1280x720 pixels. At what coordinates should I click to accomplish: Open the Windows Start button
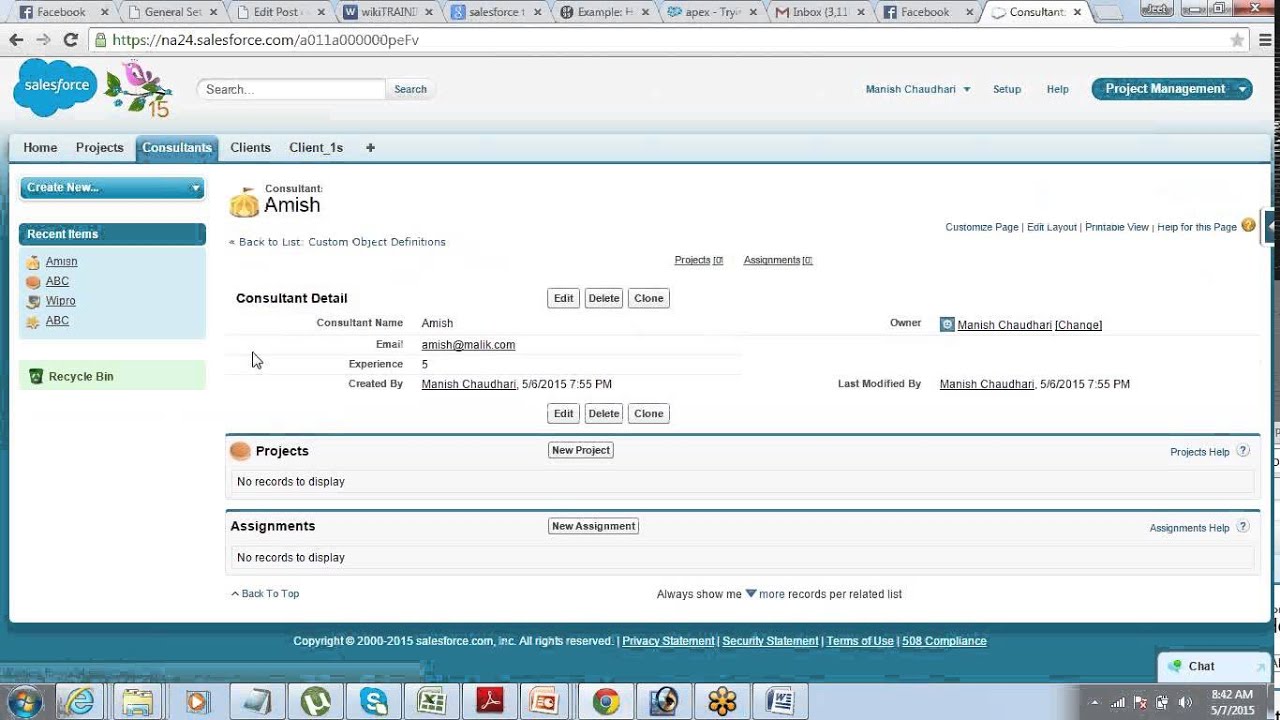[x=22, y=701]
